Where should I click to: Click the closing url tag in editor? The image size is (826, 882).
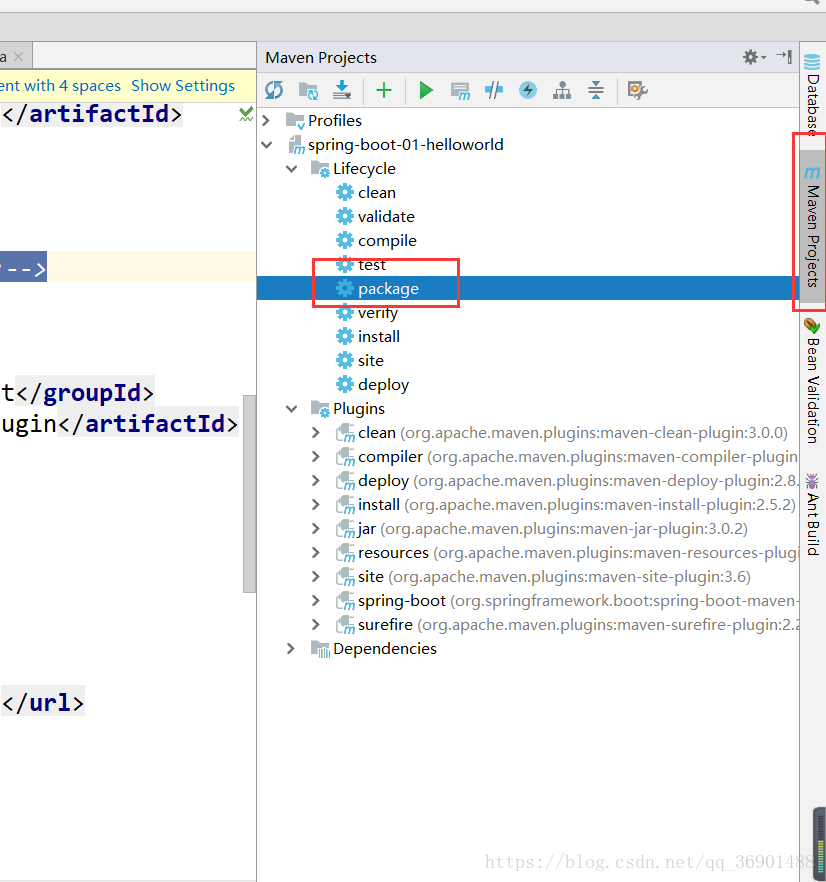(x=43, y=703)
